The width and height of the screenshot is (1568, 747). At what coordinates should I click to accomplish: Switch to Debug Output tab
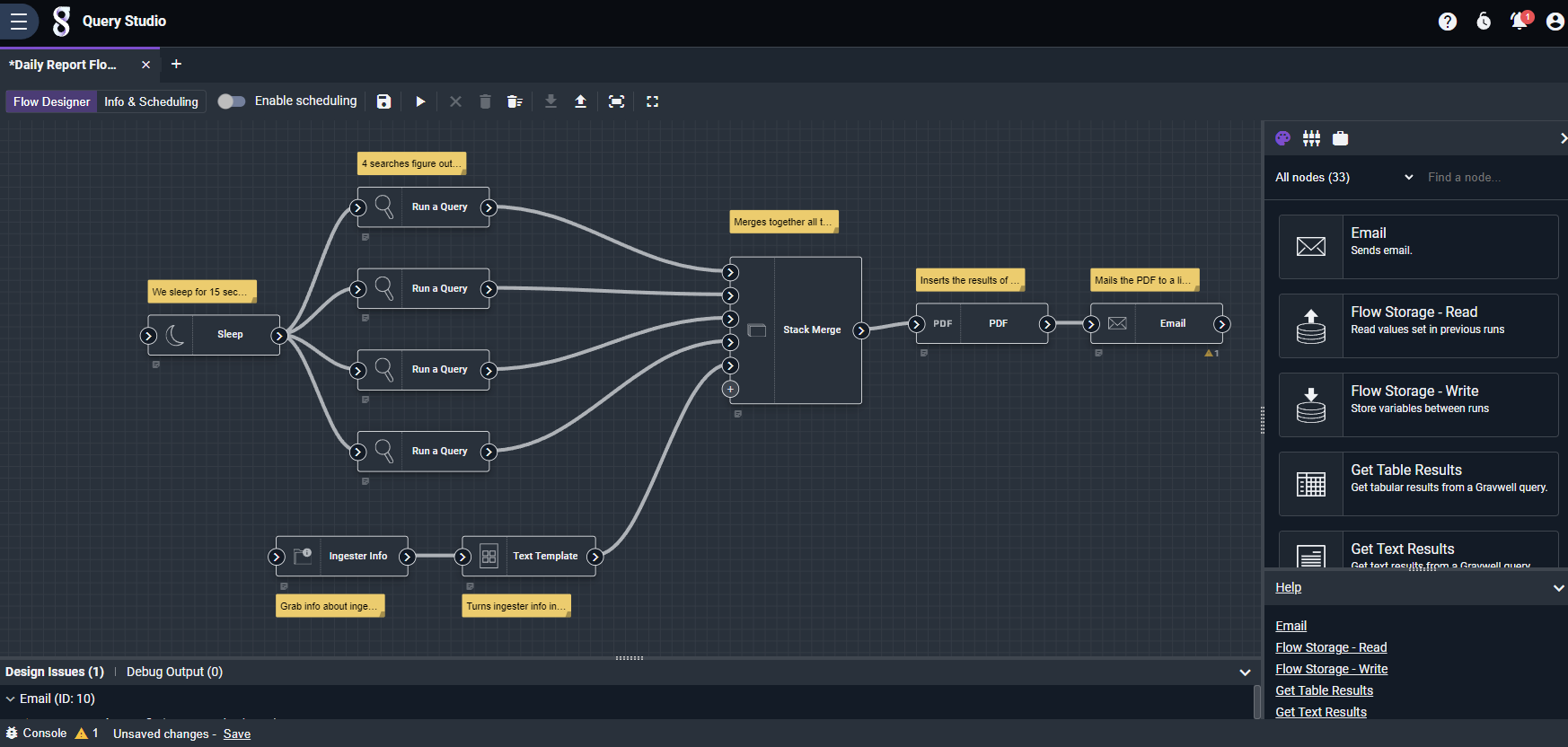[174, 672]
